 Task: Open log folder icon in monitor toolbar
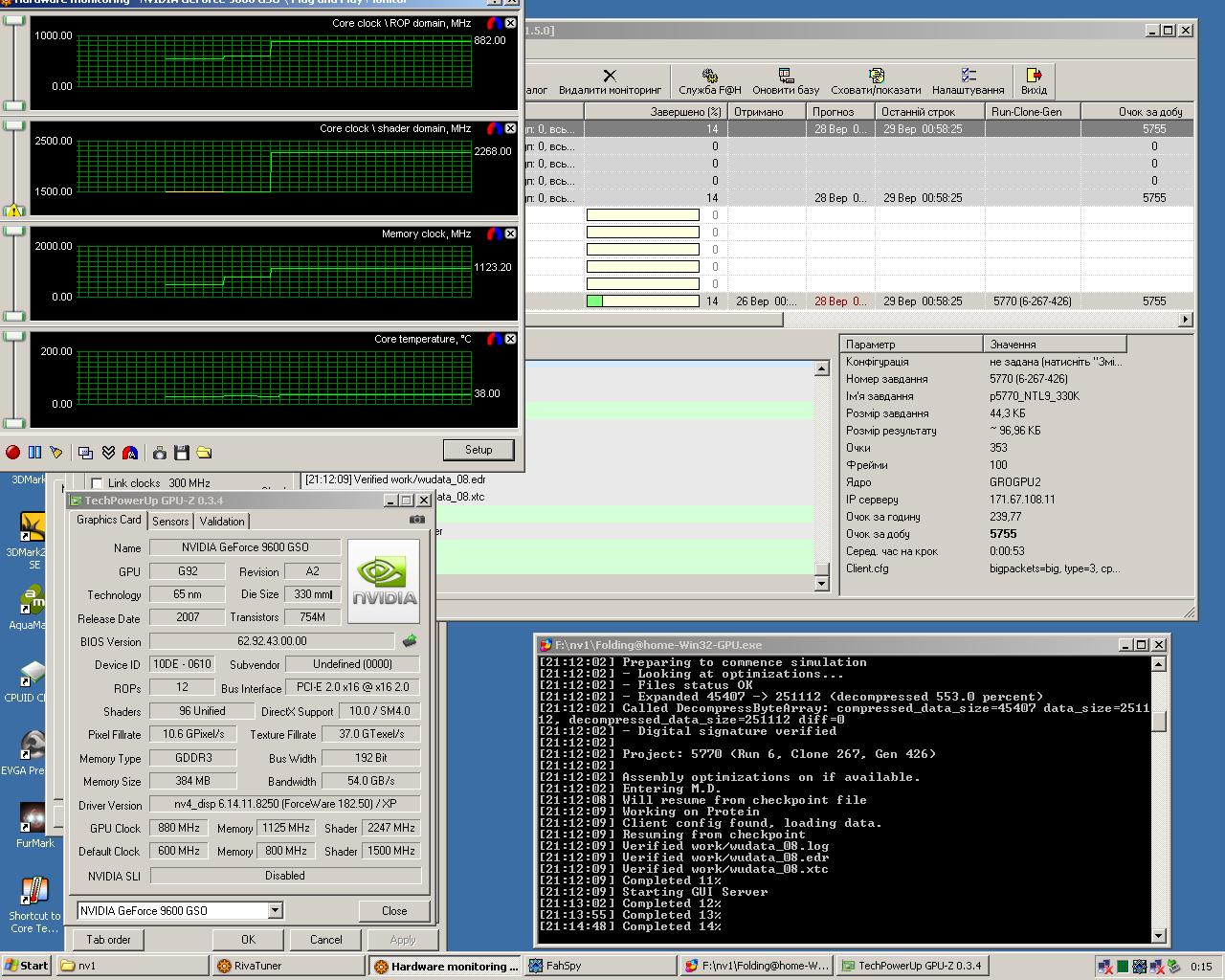[204, 452]
